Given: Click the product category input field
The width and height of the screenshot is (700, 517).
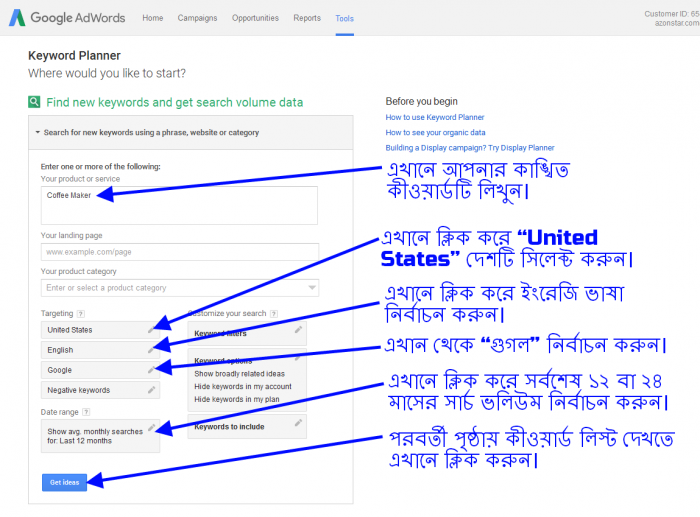Looking at the screenshot, I should (x=180, y=288).
